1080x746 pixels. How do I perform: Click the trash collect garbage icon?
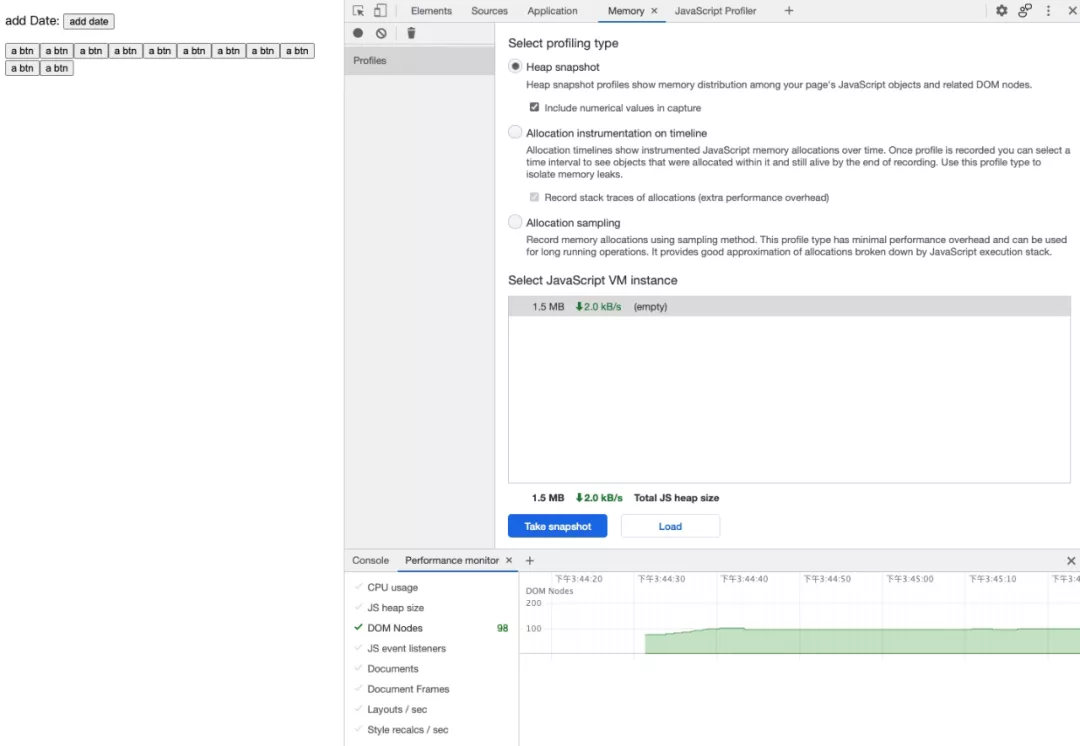point(411,33)
